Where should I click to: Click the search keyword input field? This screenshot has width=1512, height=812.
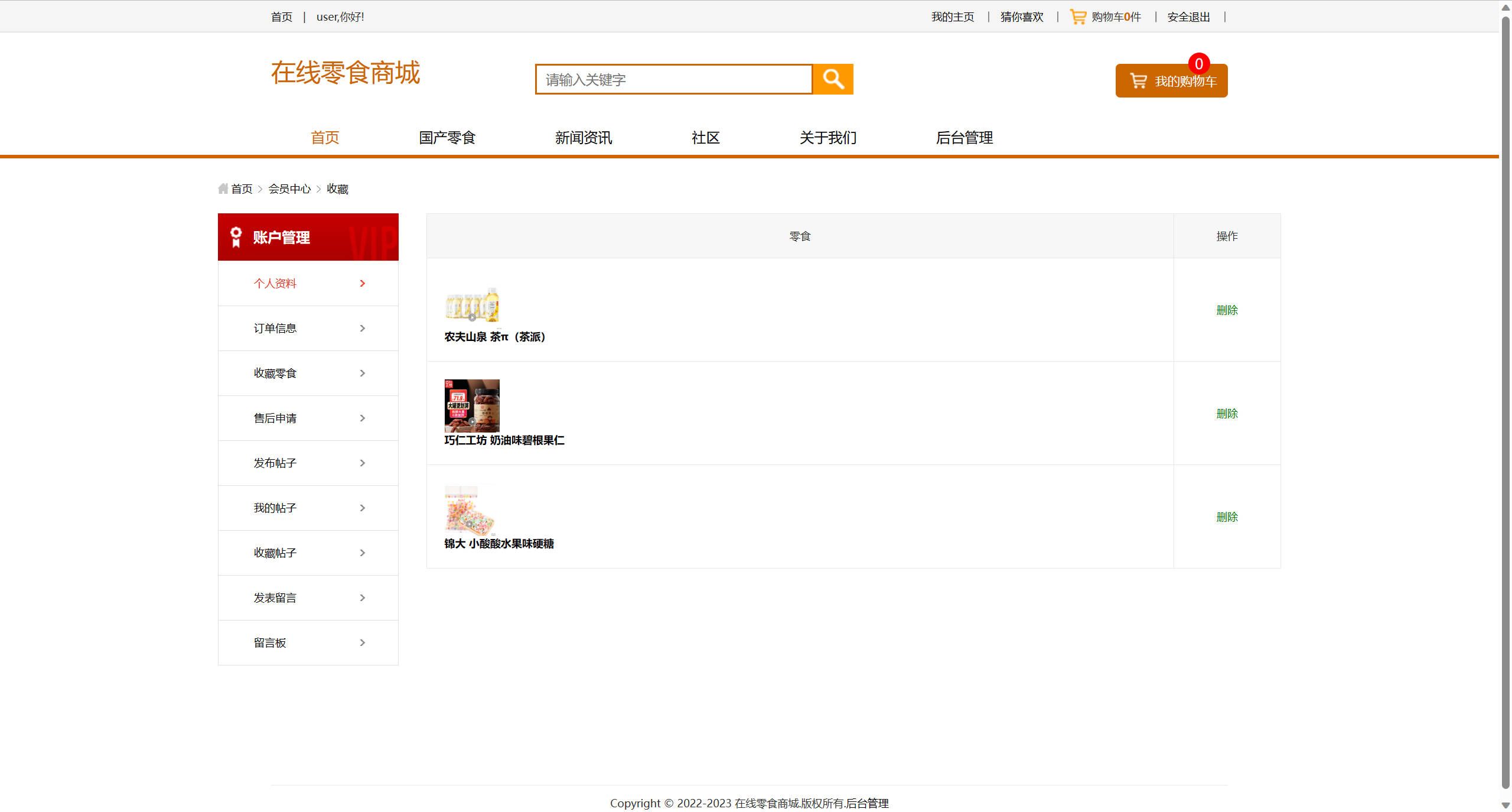tap(673, 79)
